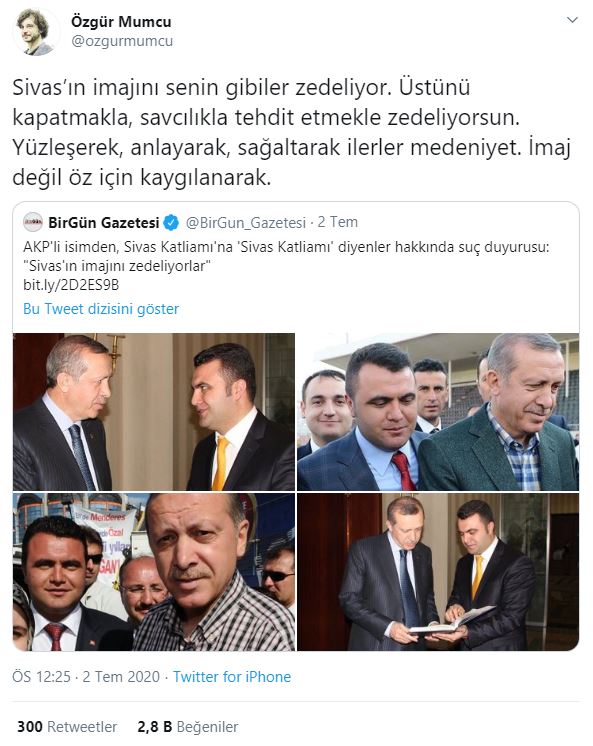Open the Twitter for iPhone source link
This screenshot has width=593, height=746.
[x=232, y=677]
